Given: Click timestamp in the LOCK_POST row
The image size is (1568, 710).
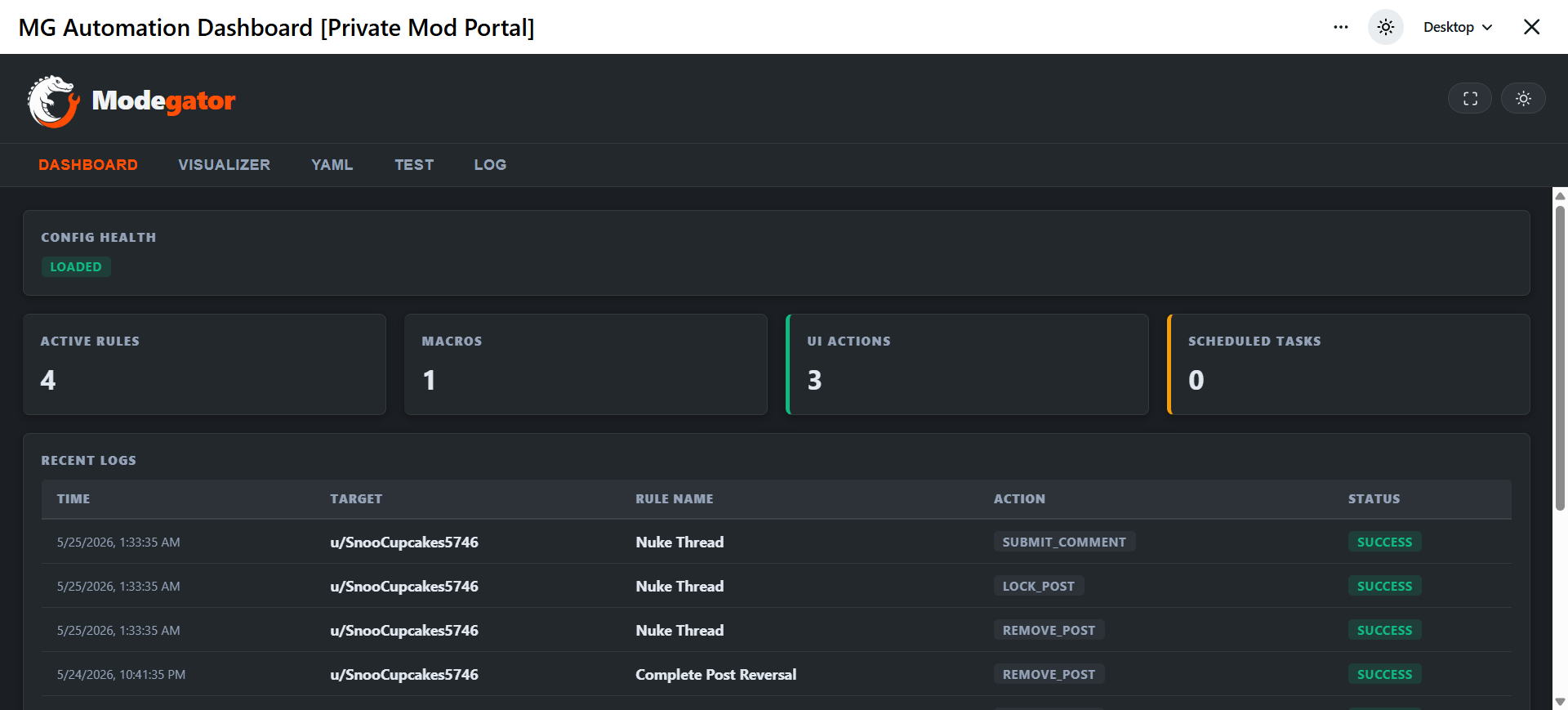Looking at the screenshot, I should click(118, 586).
